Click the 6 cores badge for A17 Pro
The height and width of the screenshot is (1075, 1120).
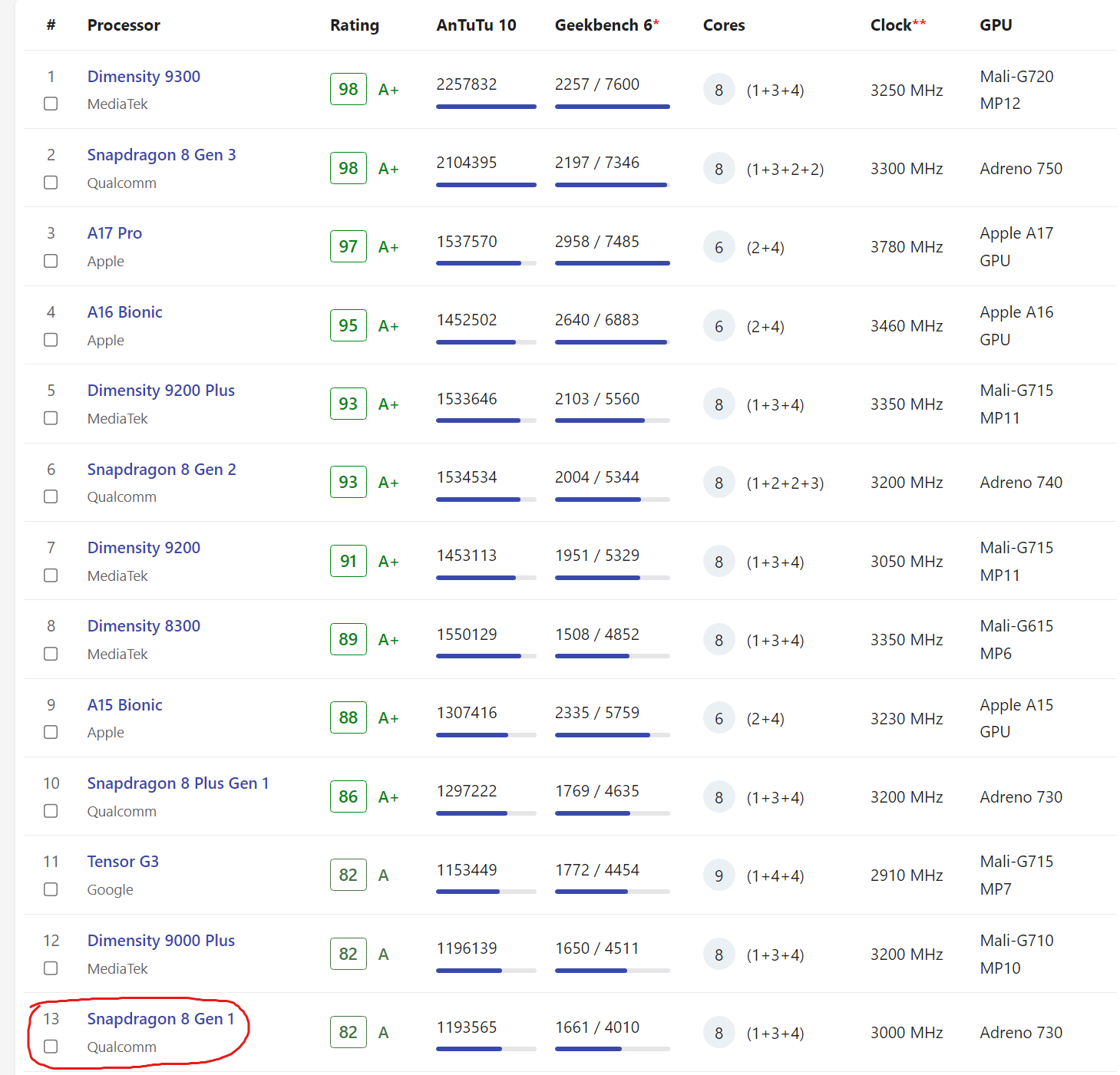click(719, 247)
